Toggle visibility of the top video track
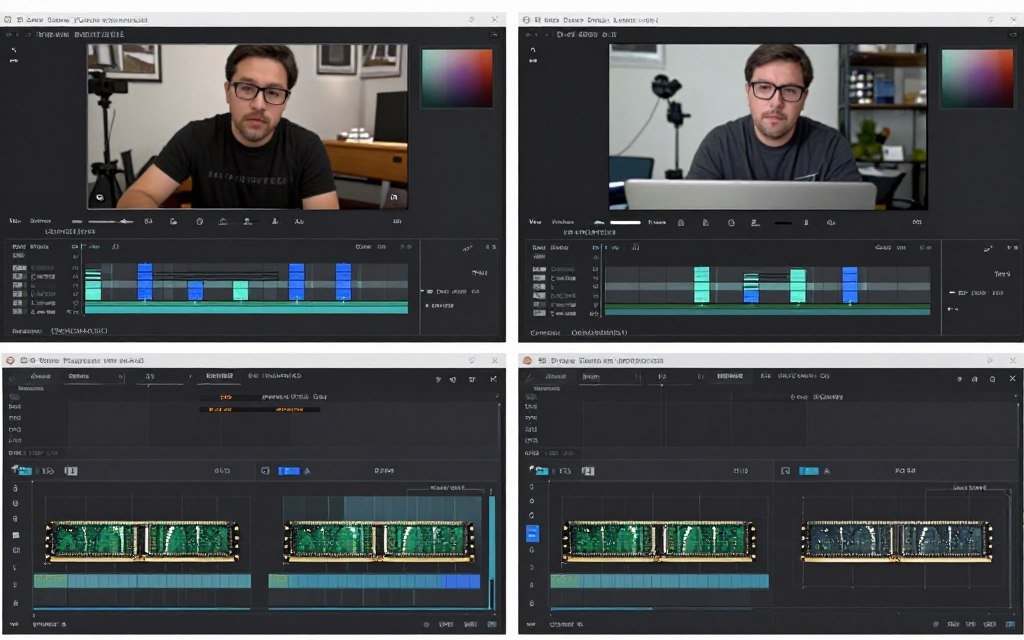Viewport: 1024px width, 640px height. point(16,267)
